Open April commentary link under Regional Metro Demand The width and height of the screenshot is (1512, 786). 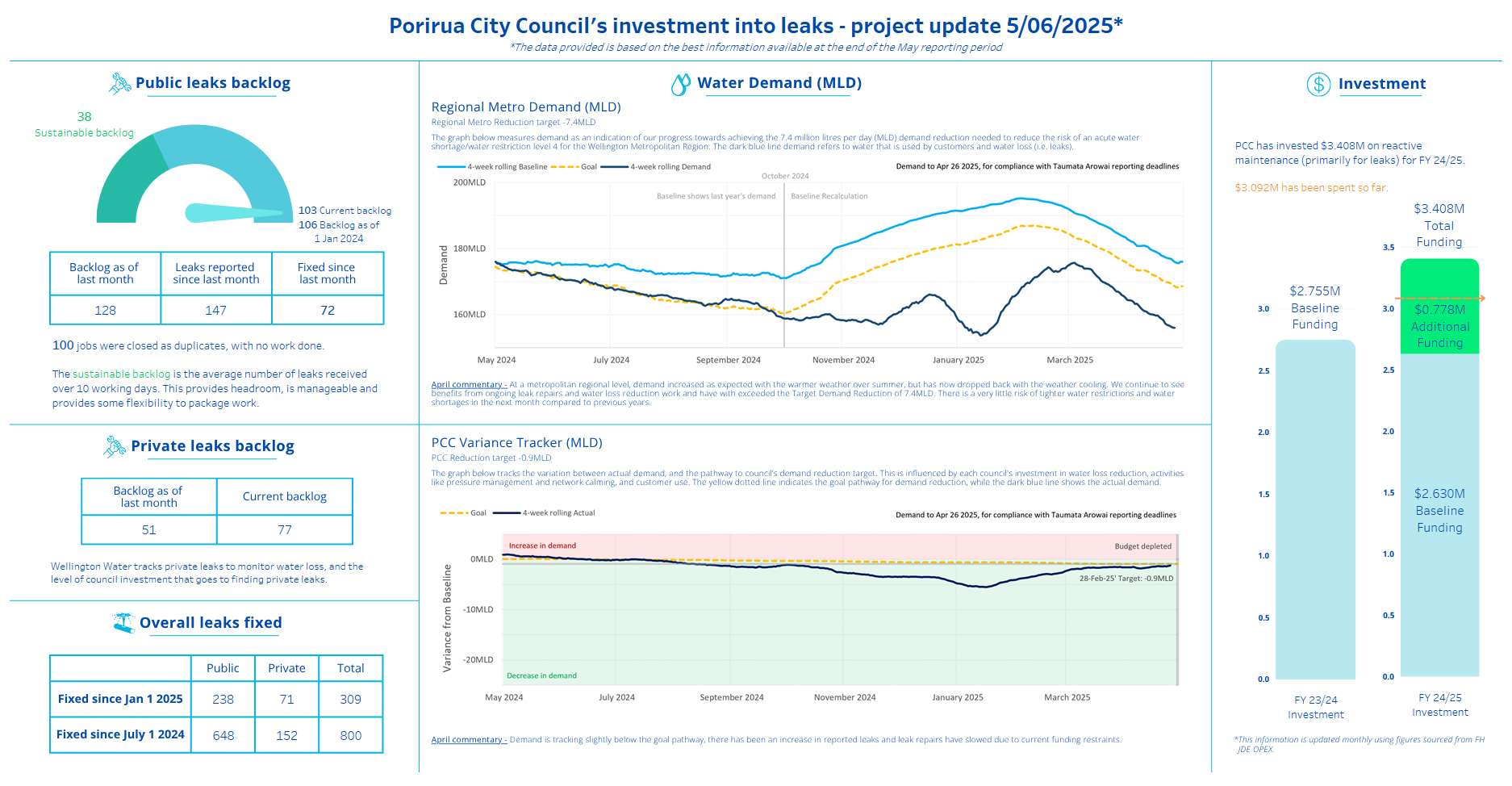click(x=469, y=385)
